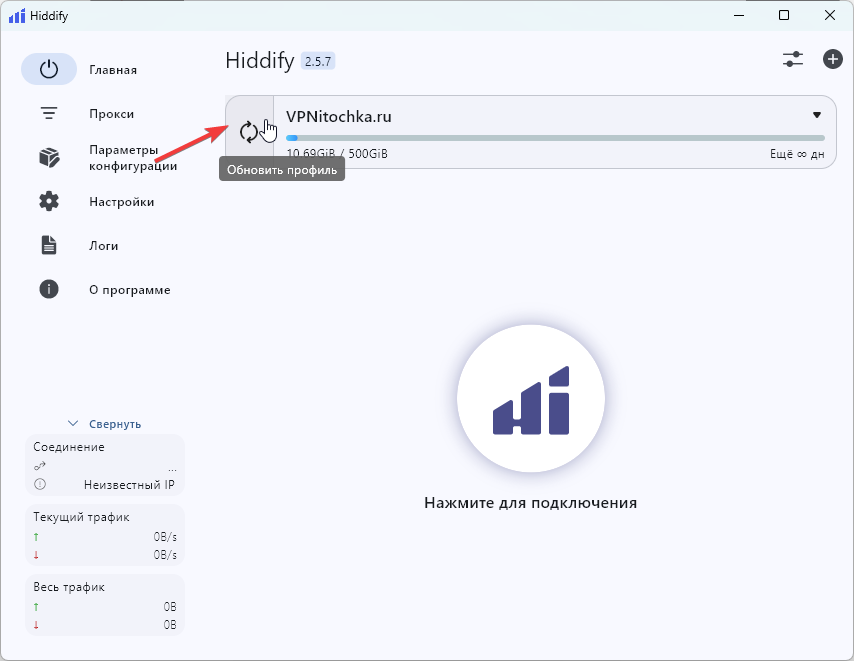854x661 pixels.
Task: Click the refresh profile icon
Action: tap(249, 131)
